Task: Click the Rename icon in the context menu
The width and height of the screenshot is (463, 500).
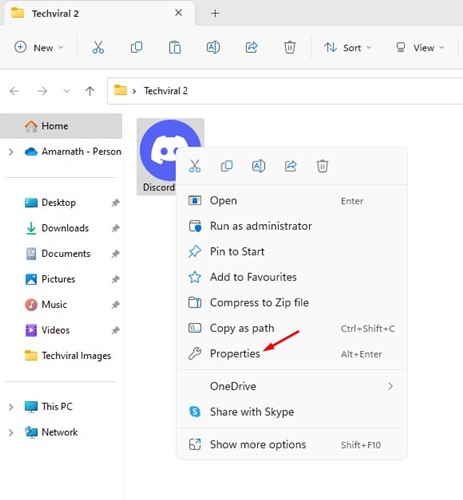Action: point(259,166)
